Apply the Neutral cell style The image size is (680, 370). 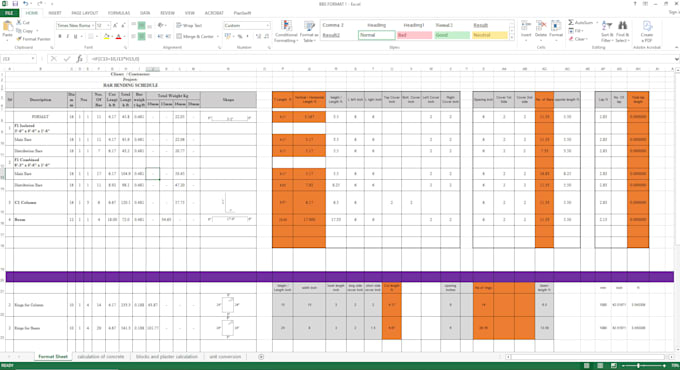pos(490,35)
